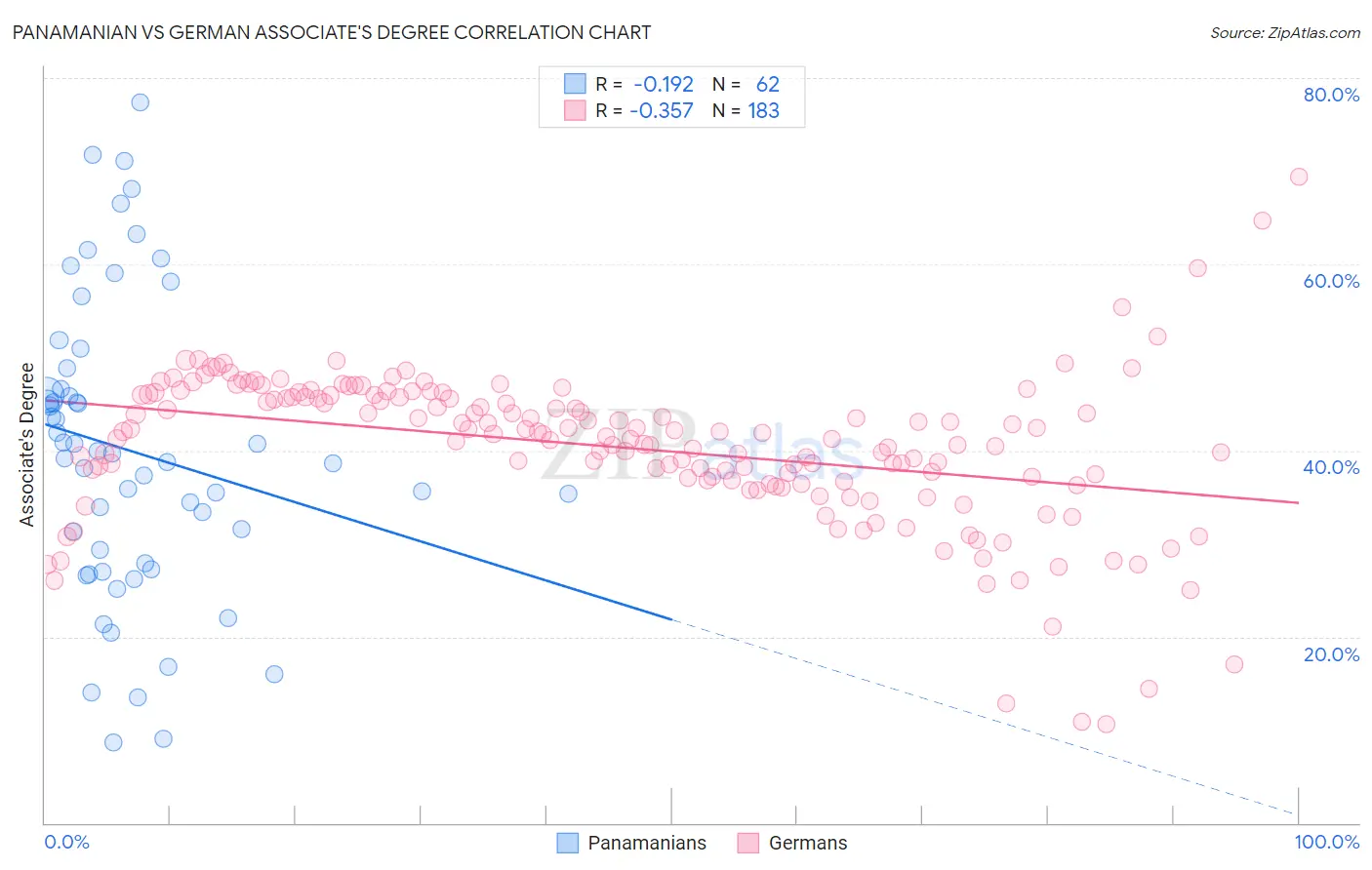Click the pink Germans legend swatch

(748, 843)
